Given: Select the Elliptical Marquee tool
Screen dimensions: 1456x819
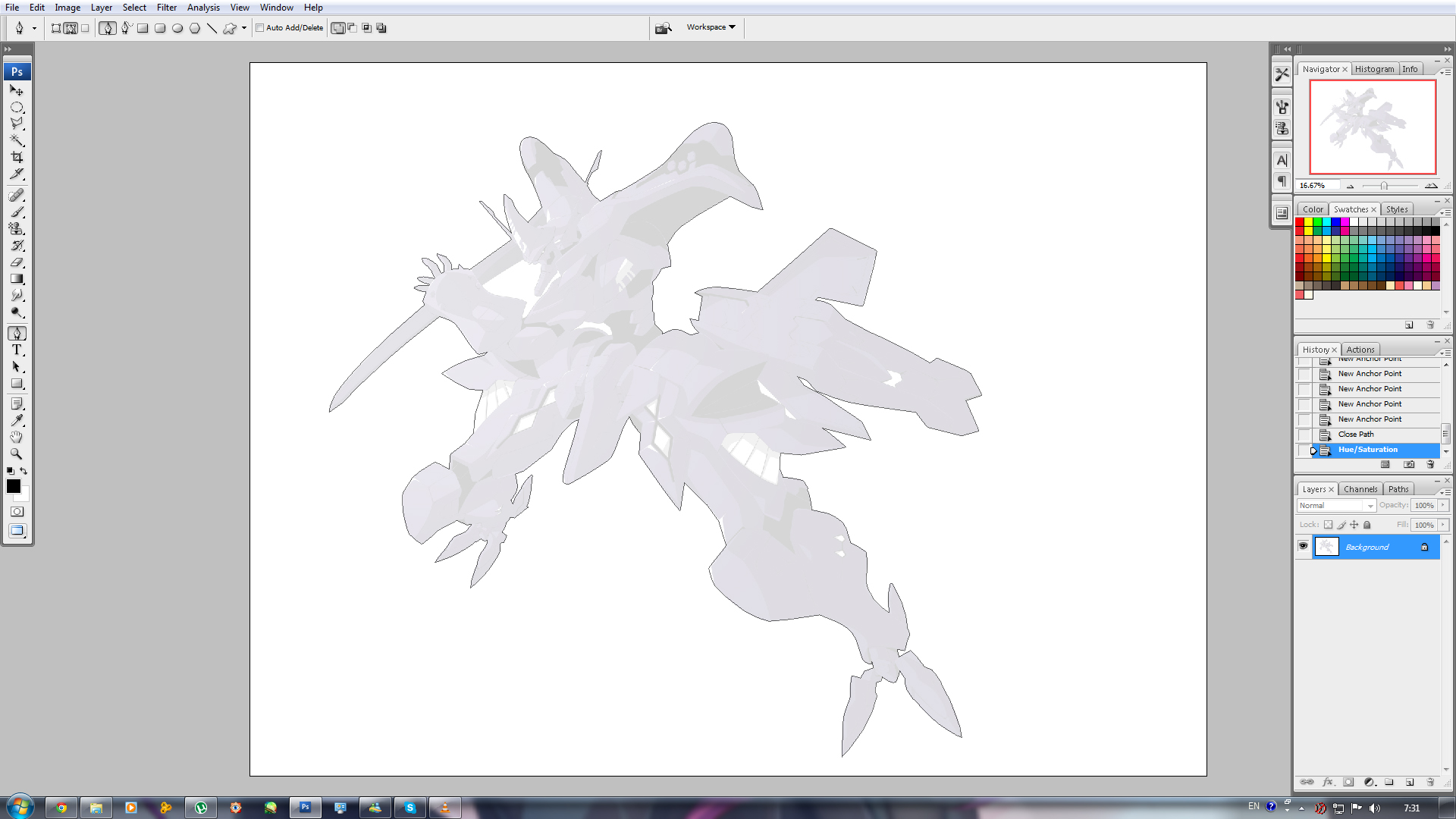Looking at the screenshot, I should [17, 106].
